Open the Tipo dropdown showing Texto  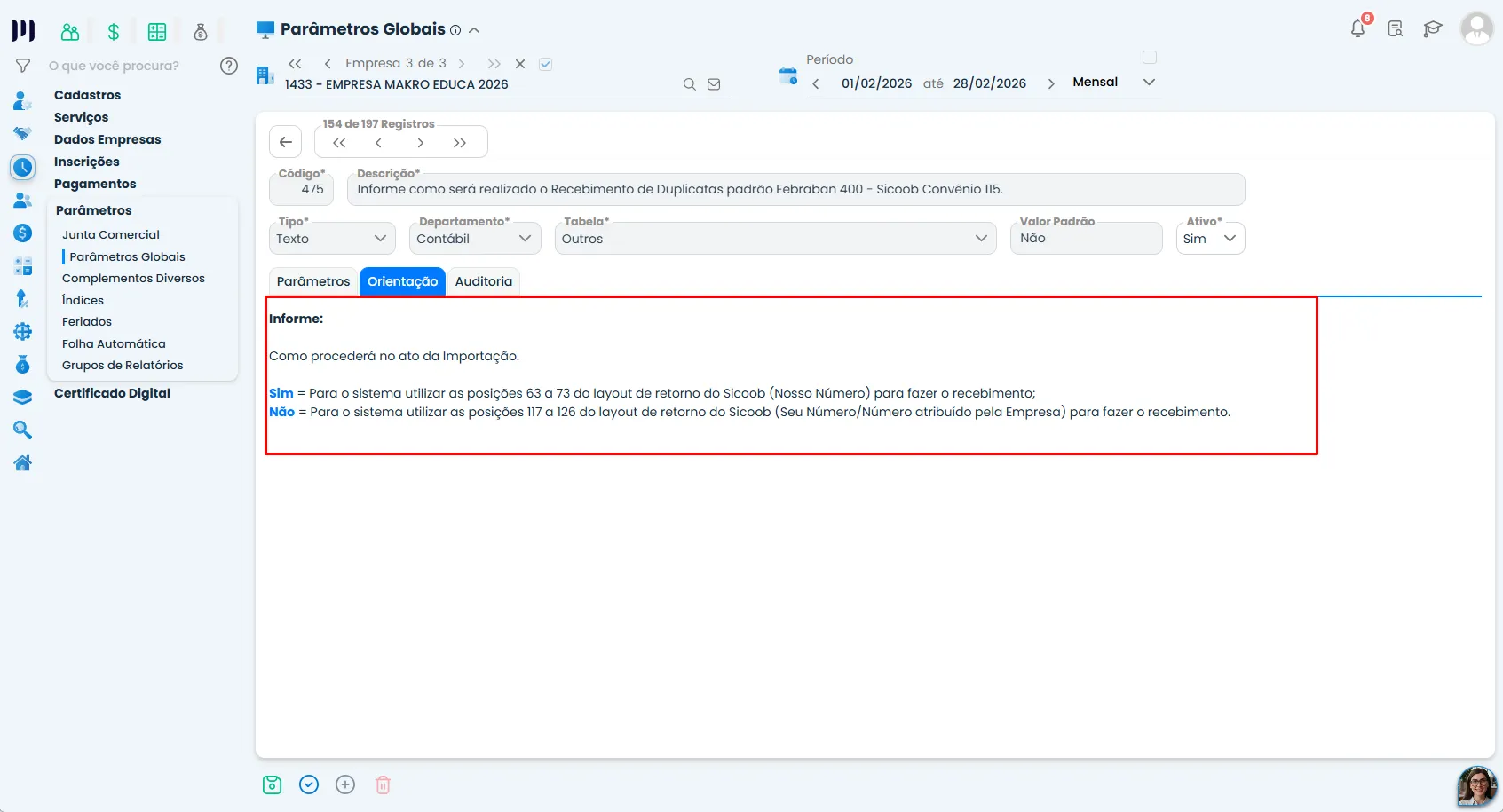(x=330, y=239)
